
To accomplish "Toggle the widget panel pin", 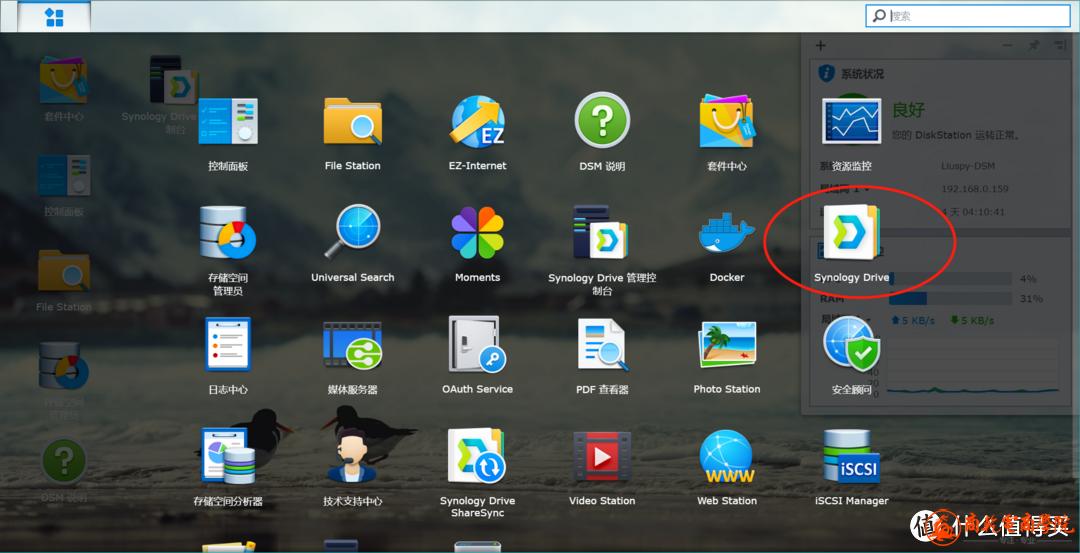I will coord(1033,45).
